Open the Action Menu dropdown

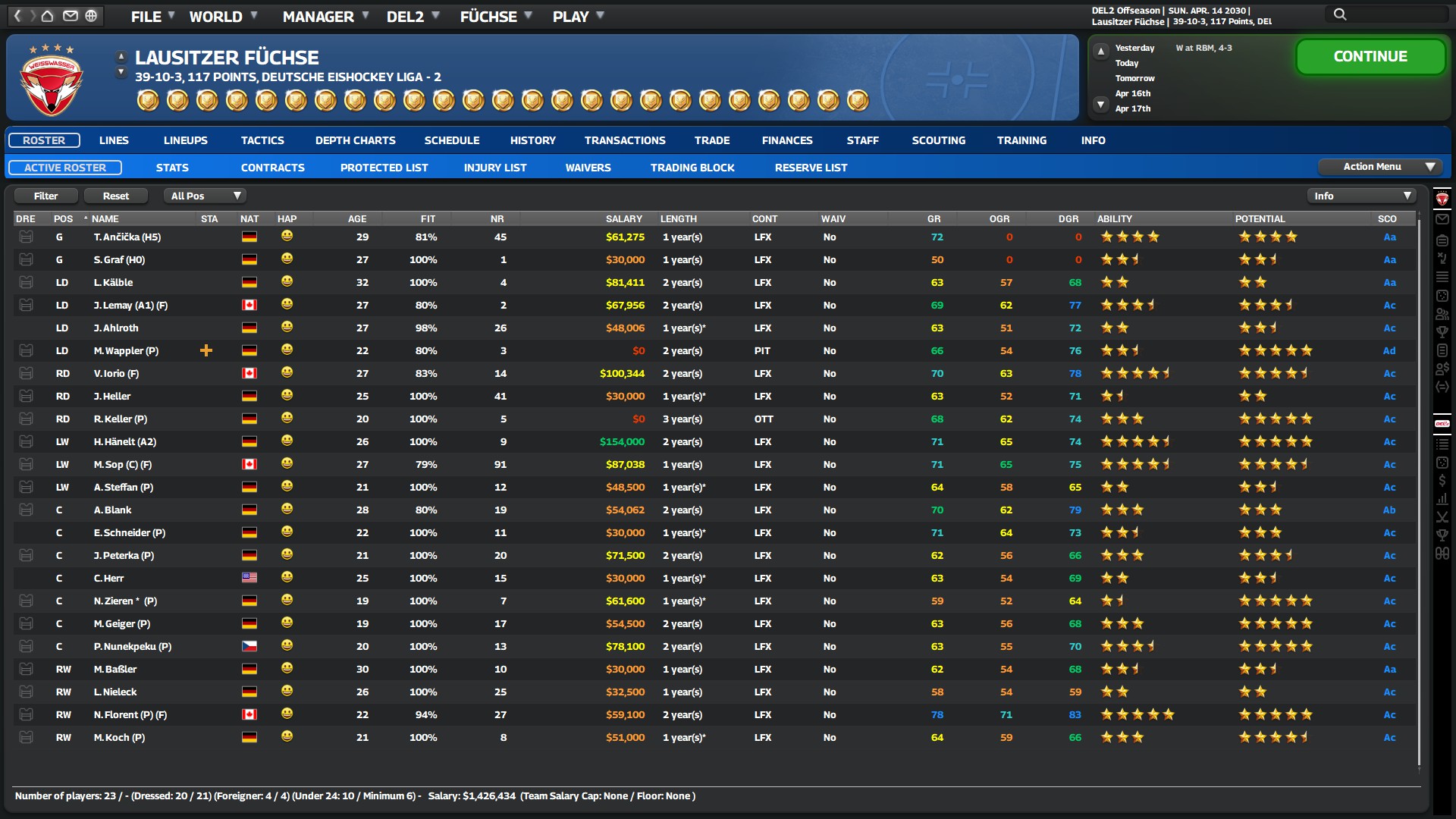click(x=1379, y=167)
